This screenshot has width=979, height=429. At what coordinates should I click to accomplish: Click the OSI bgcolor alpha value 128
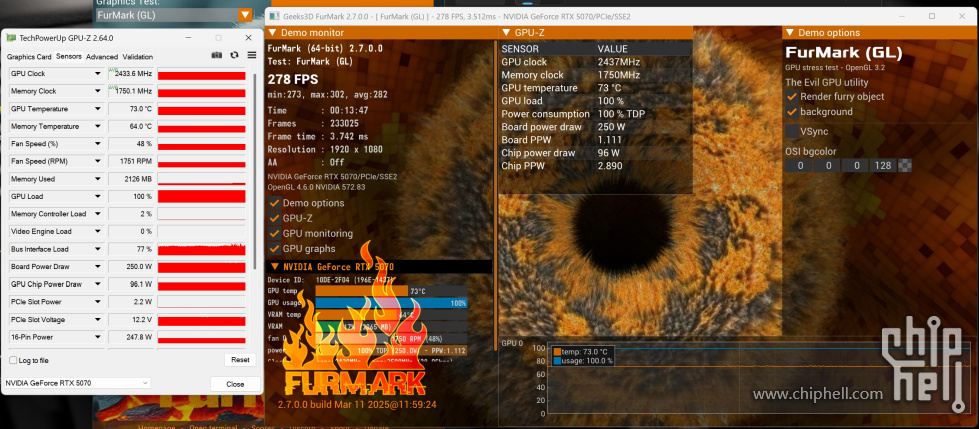[x=883, y=165]
